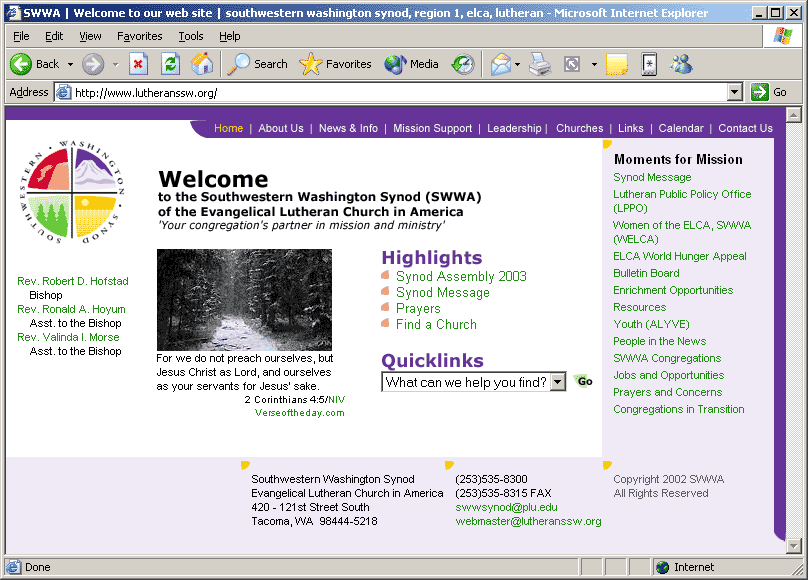Open Find a Church link

coord(436,325)
